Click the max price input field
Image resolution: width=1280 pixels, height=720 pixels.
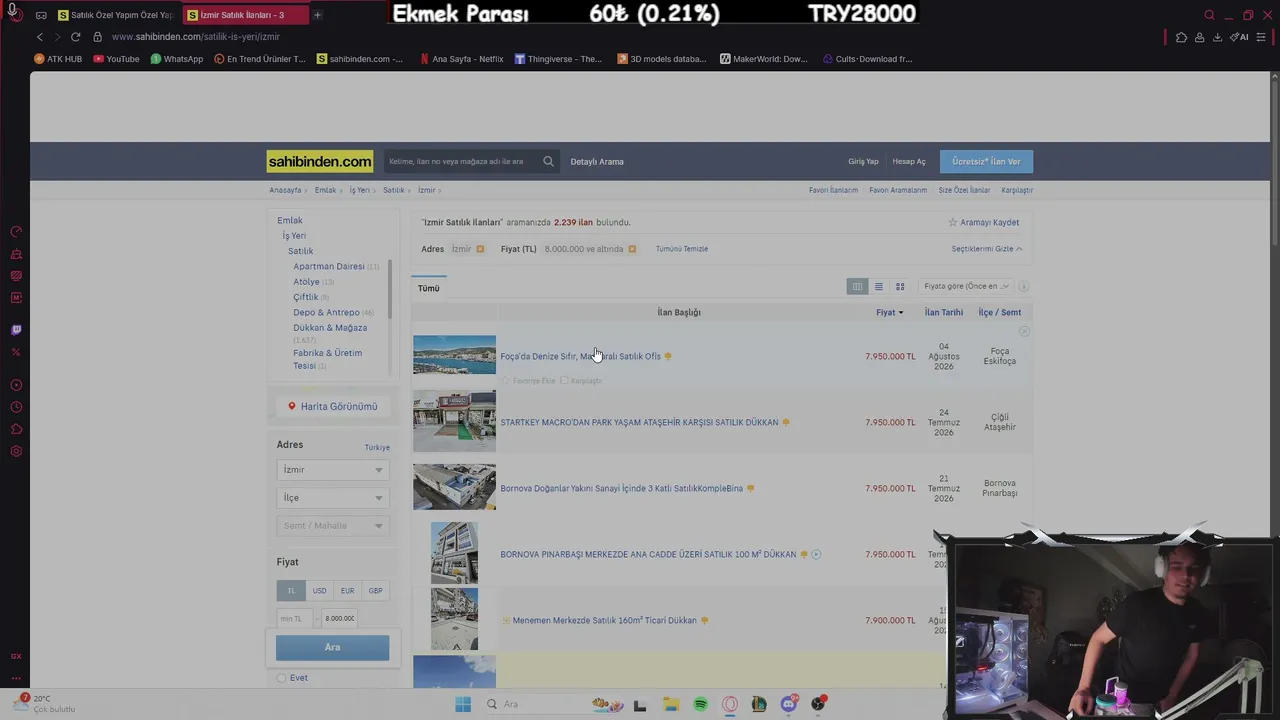point(340,619)
